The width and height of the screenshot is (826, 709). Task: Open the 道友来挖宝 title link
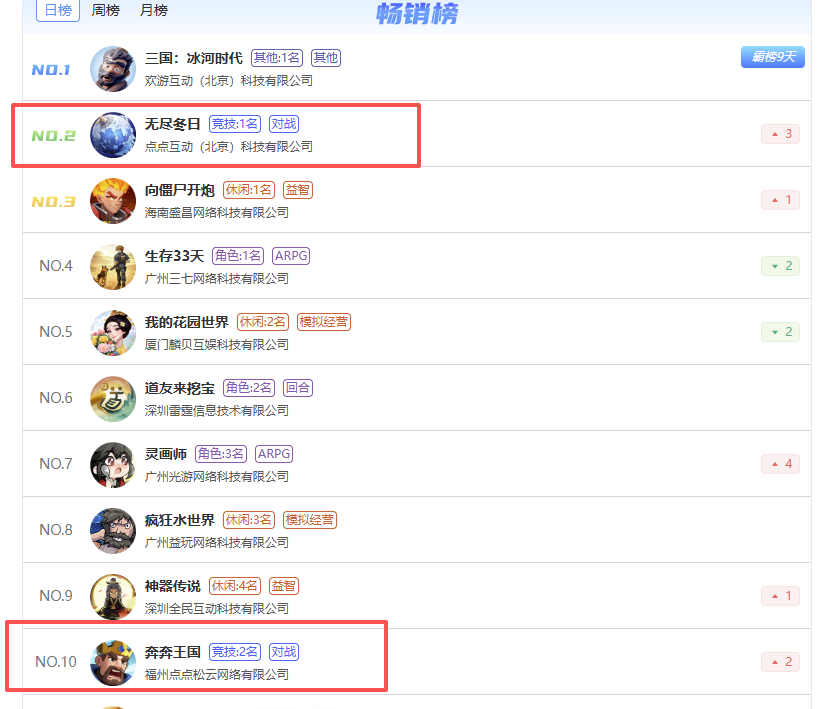[180, 388]
